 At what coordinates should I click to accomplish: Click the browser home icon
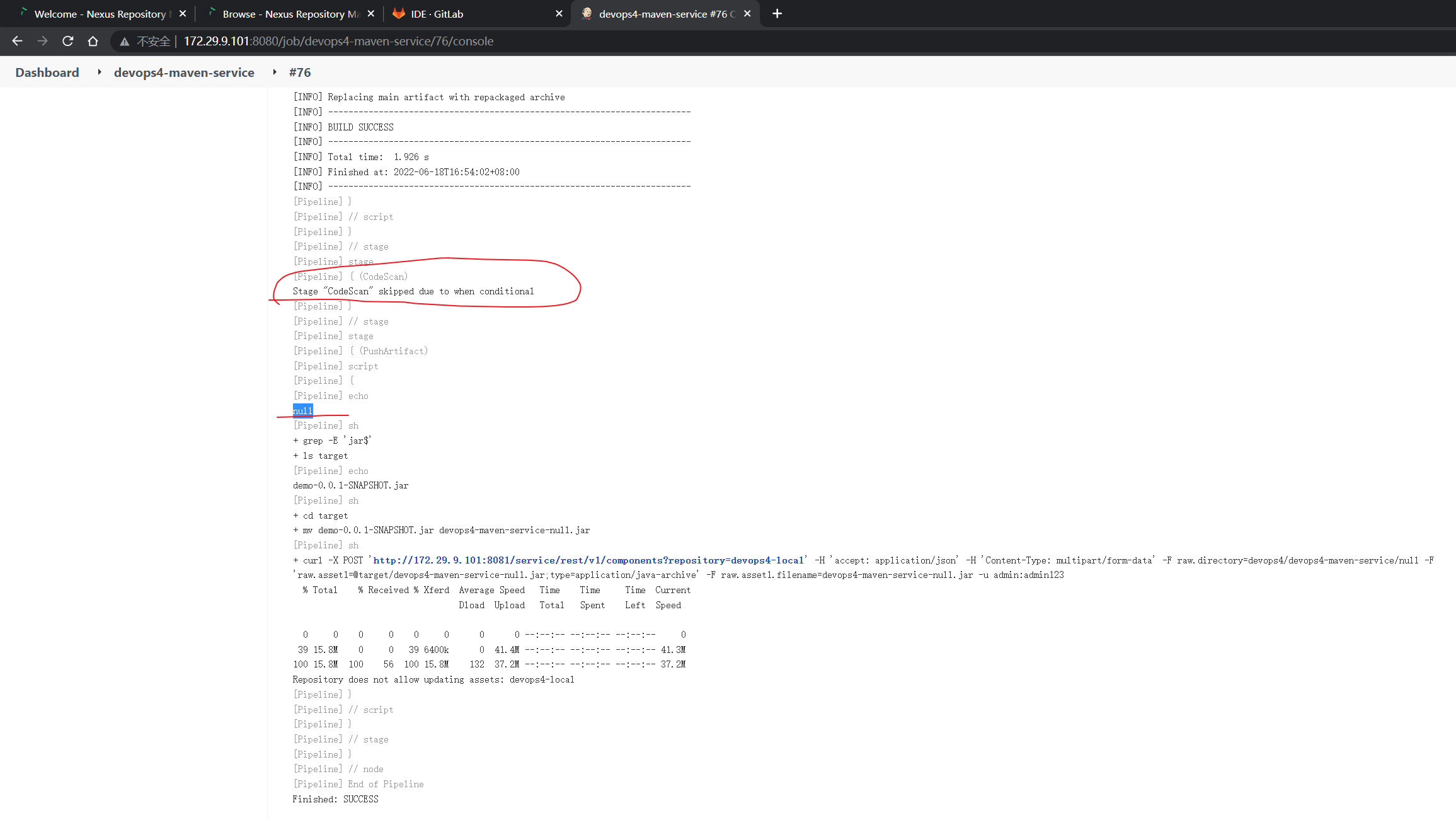click(93, 41)
